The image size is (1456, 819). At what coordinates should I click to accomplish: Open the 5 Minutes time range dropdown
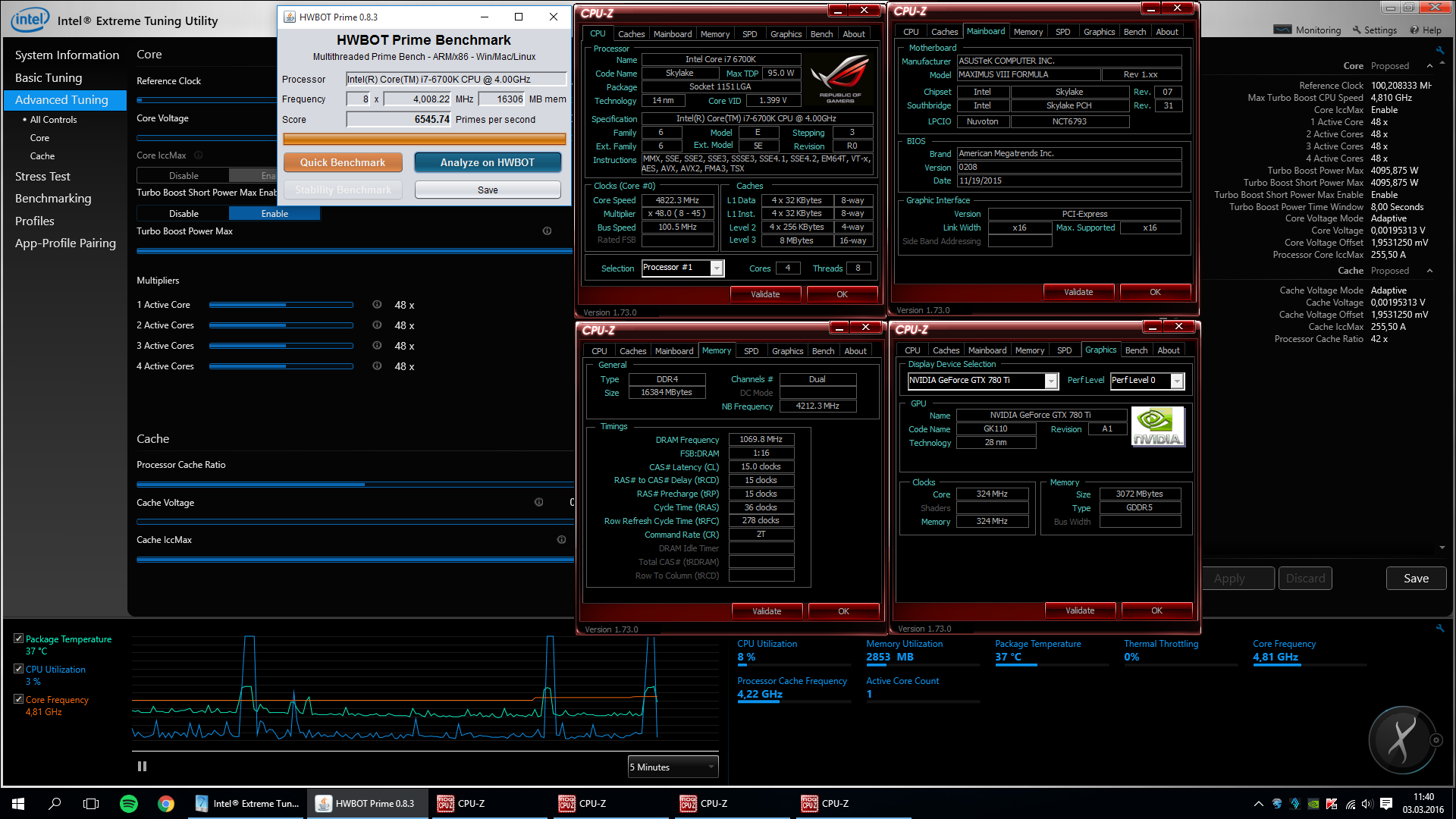tap(673, 767)
